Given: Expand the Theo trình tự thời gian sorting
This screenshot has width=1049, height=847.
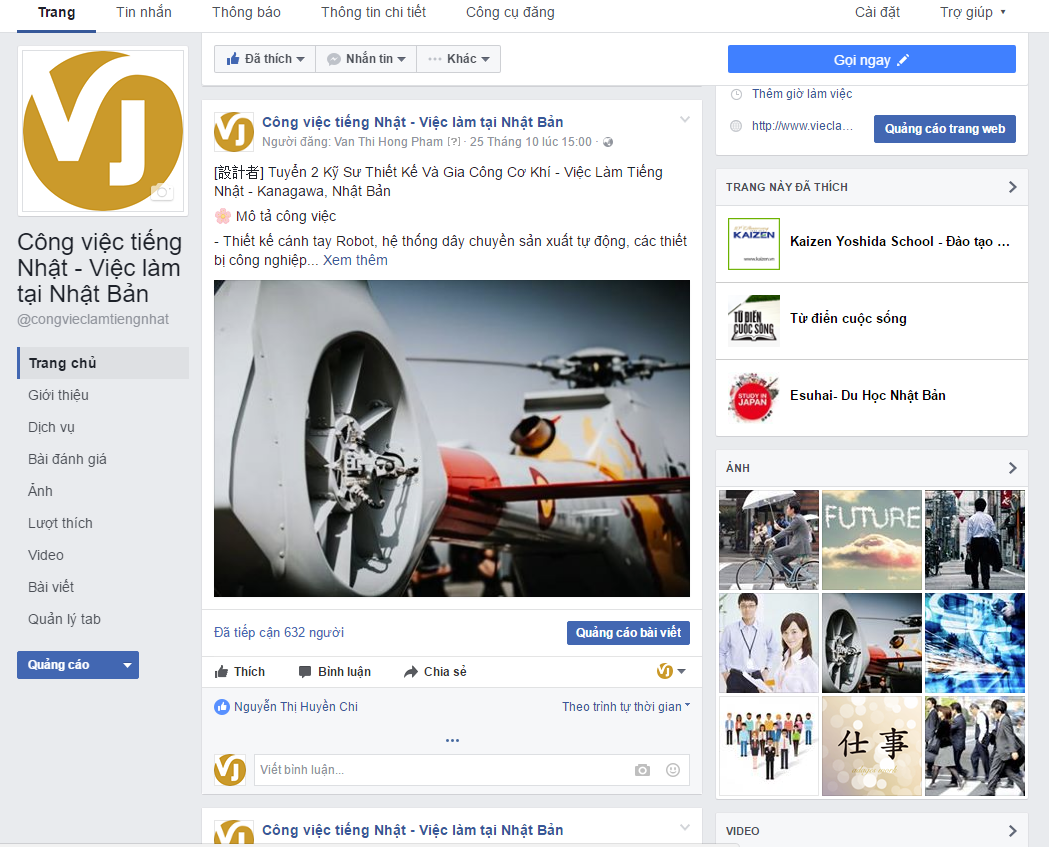Looking at the screenshot, I should [x=626, y=707].
